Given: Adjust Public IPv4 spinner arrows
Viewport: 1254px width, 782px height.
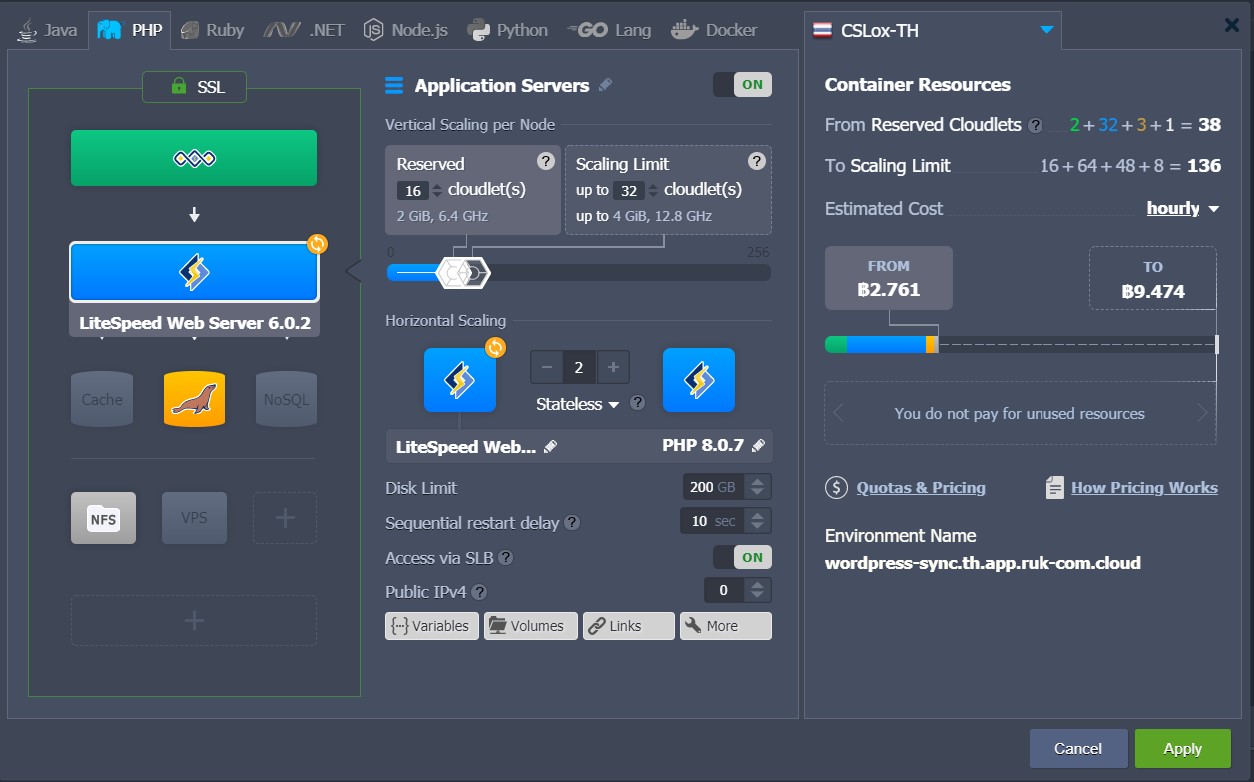Looking at the screenshot, I should click(758, 590).
